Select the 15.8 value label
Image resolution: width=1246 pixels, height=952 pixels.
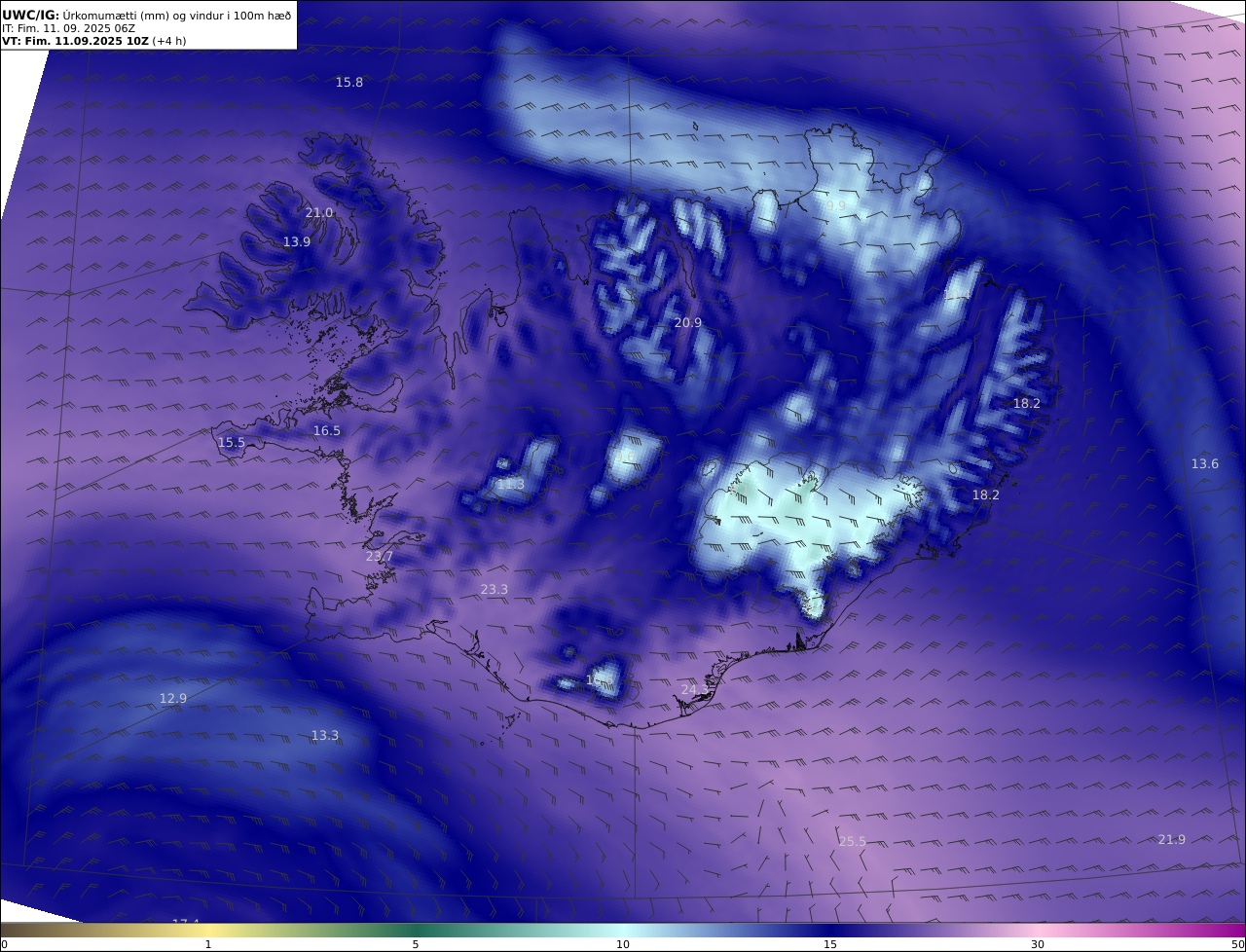349,83
